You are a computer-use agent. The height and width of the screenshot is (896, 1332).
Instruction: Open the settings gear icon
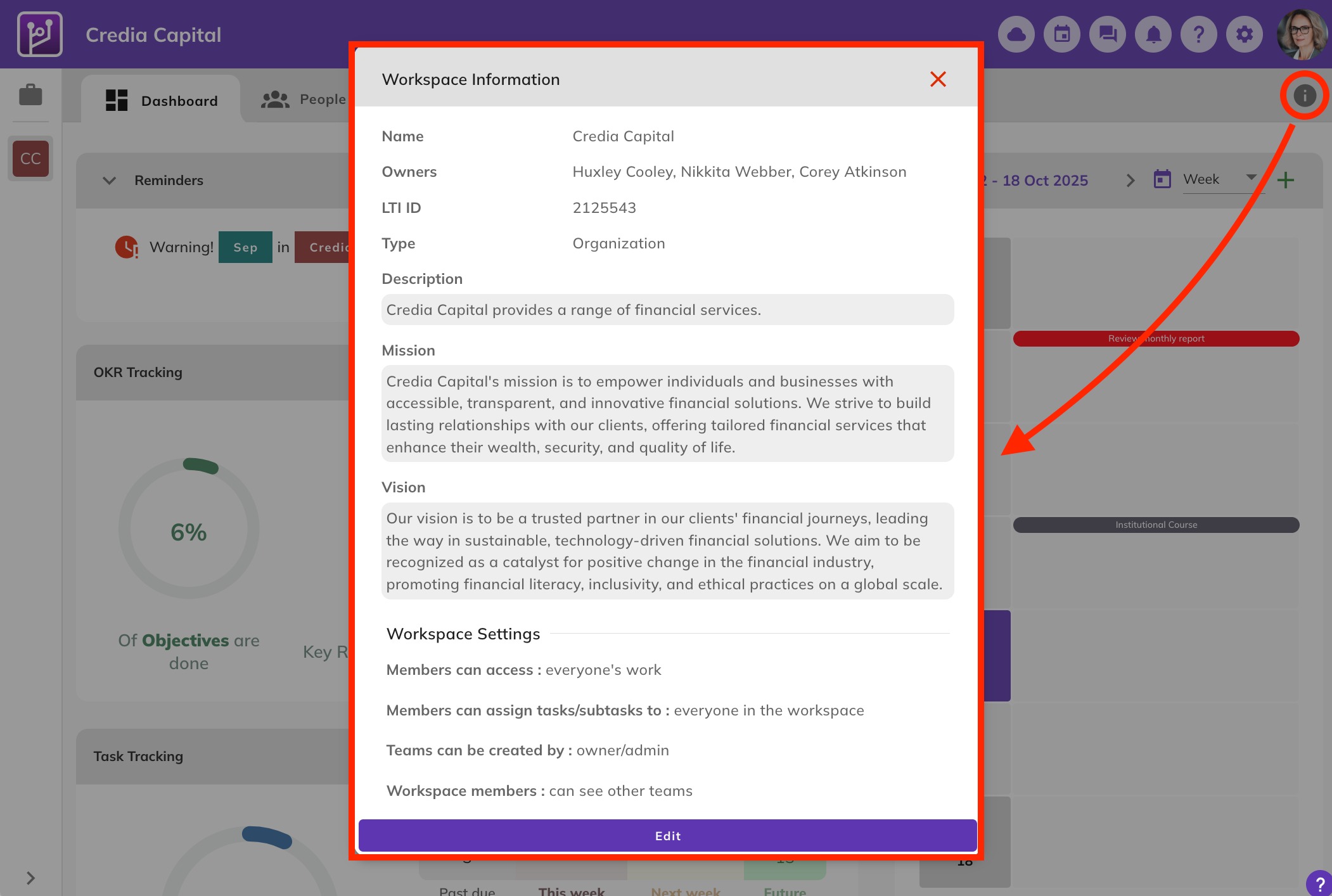pos(1245,34)
